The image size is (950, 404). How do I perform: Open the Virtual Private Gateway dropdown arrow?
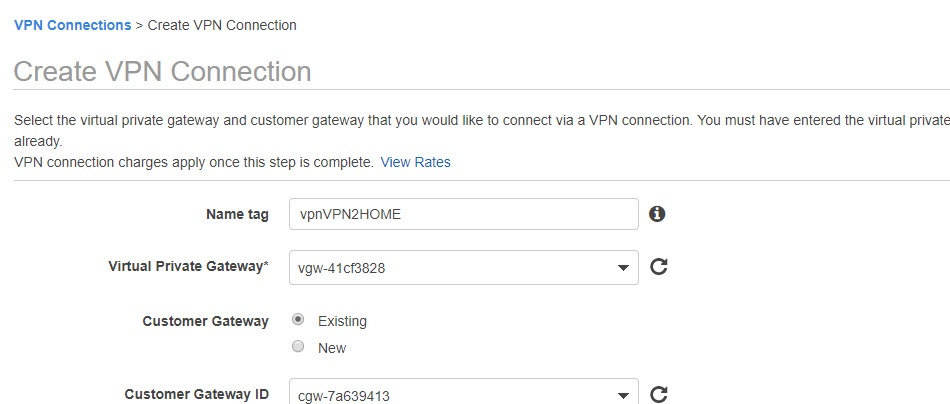pyautogui.click(x=623, y=268)
